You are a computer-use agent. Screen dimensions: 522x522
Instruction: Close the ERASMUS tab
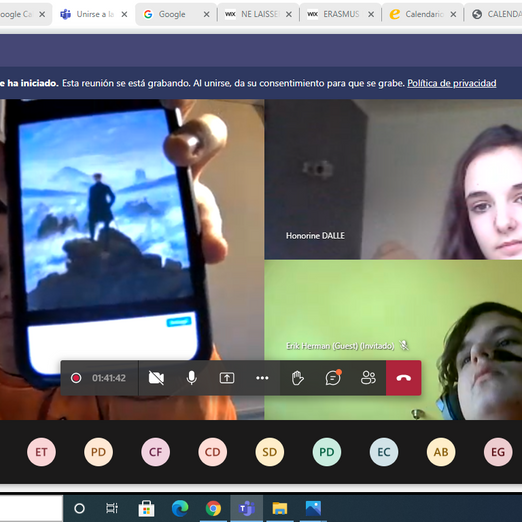click(x=371, y=14)
